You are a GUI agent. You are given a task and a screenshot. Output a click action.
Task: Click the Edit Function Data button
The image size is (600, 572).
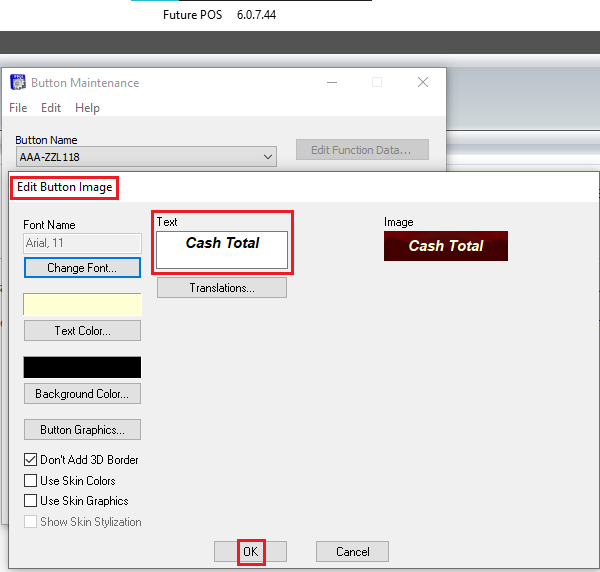(362, 150)
